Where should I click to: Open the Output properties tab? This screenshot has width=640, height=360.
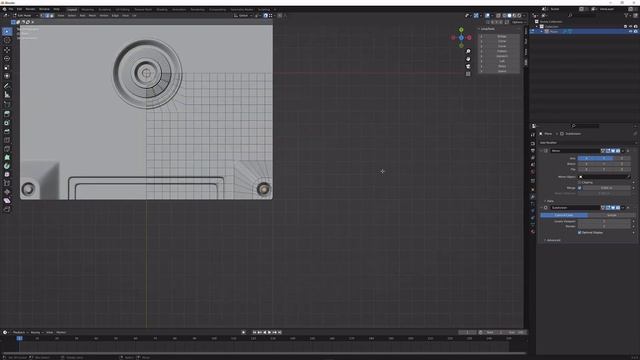(533, 150)
